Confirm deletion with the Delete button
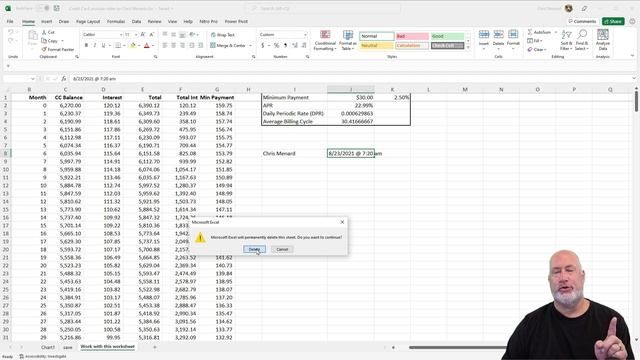 click(254, 249)
